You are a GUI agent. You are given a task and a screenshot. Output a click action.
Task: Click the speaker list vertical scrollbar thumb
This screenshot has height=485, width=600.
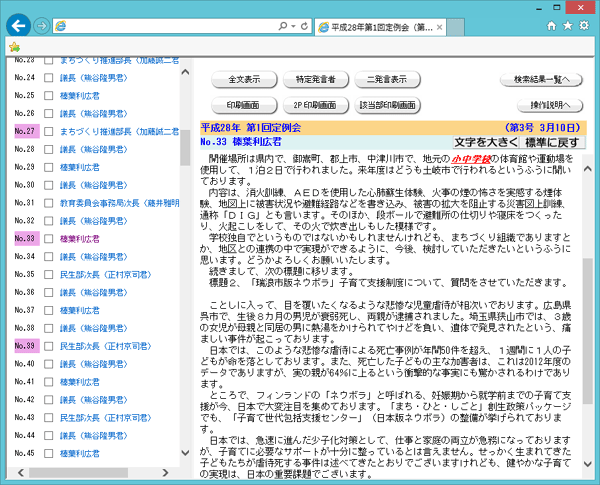(x=185, y=148)
